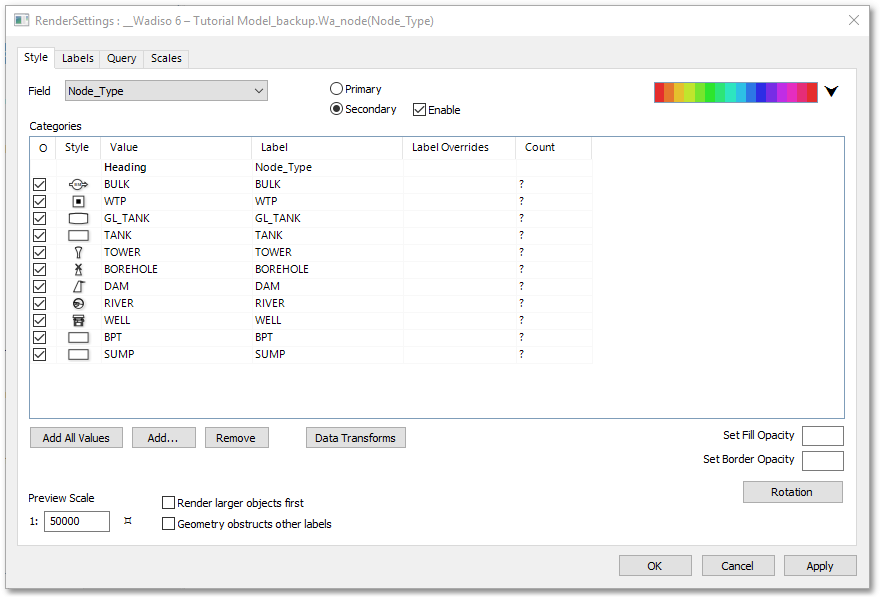The width and height of the screenshot is (881, 600).
Task: Click the TOWER style icon
Action: click(x=78, y=252)
